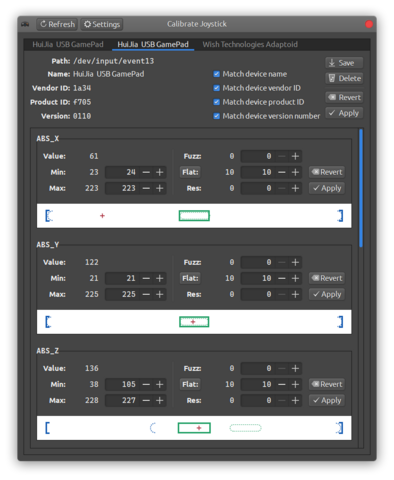Viewport: 394px width, 480px height.
Task: Click ABS_Z Min input field showing 105
Action: click(x=122, y=384)
